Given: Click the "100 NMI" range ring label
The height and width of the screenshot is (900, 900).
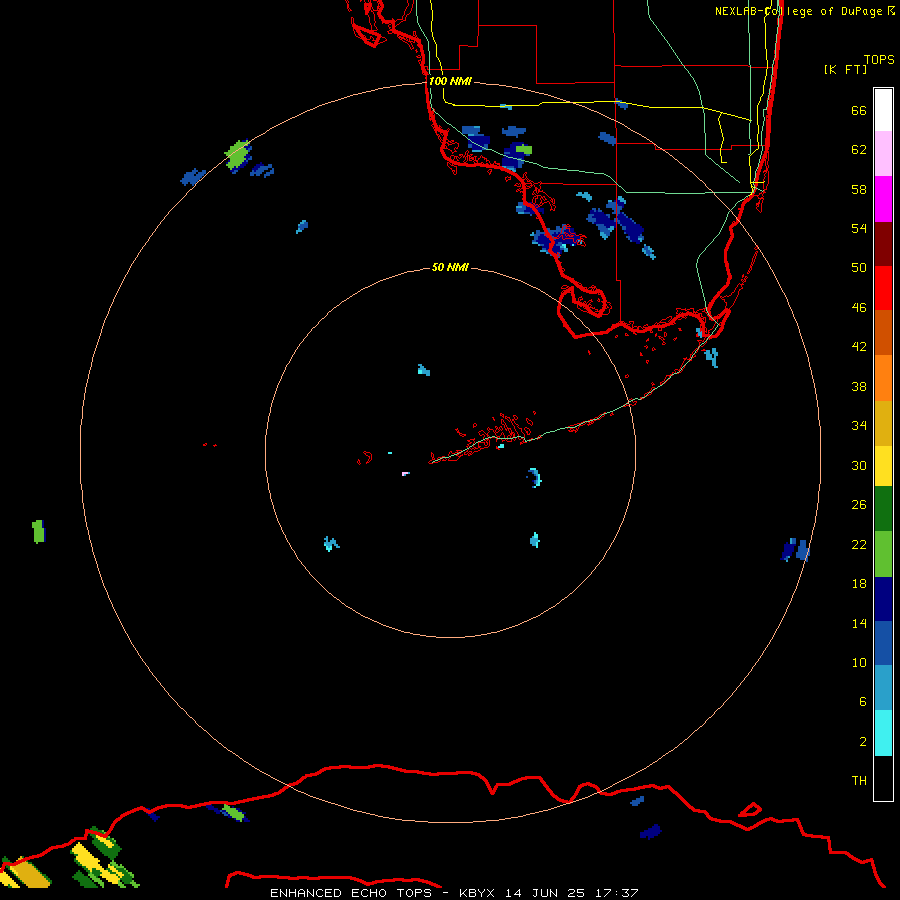Looking at the screenshot, I should click(450, 81).
